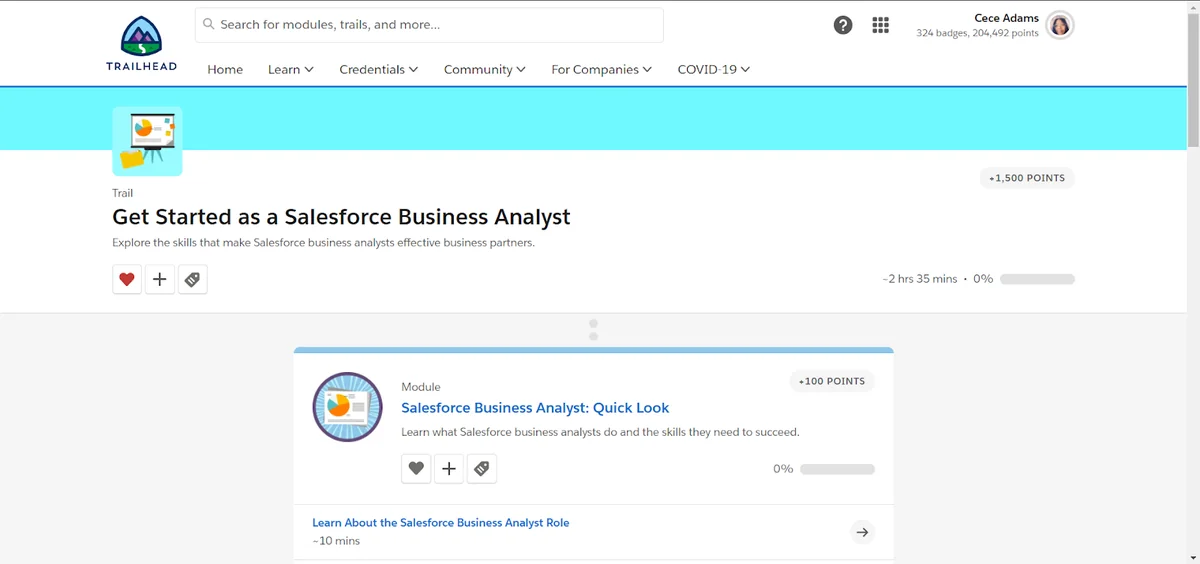1200x564 pixels.
Task: Open Salesforce Business Analyst: Quick Look link
Action: click(x=535, y=408)
